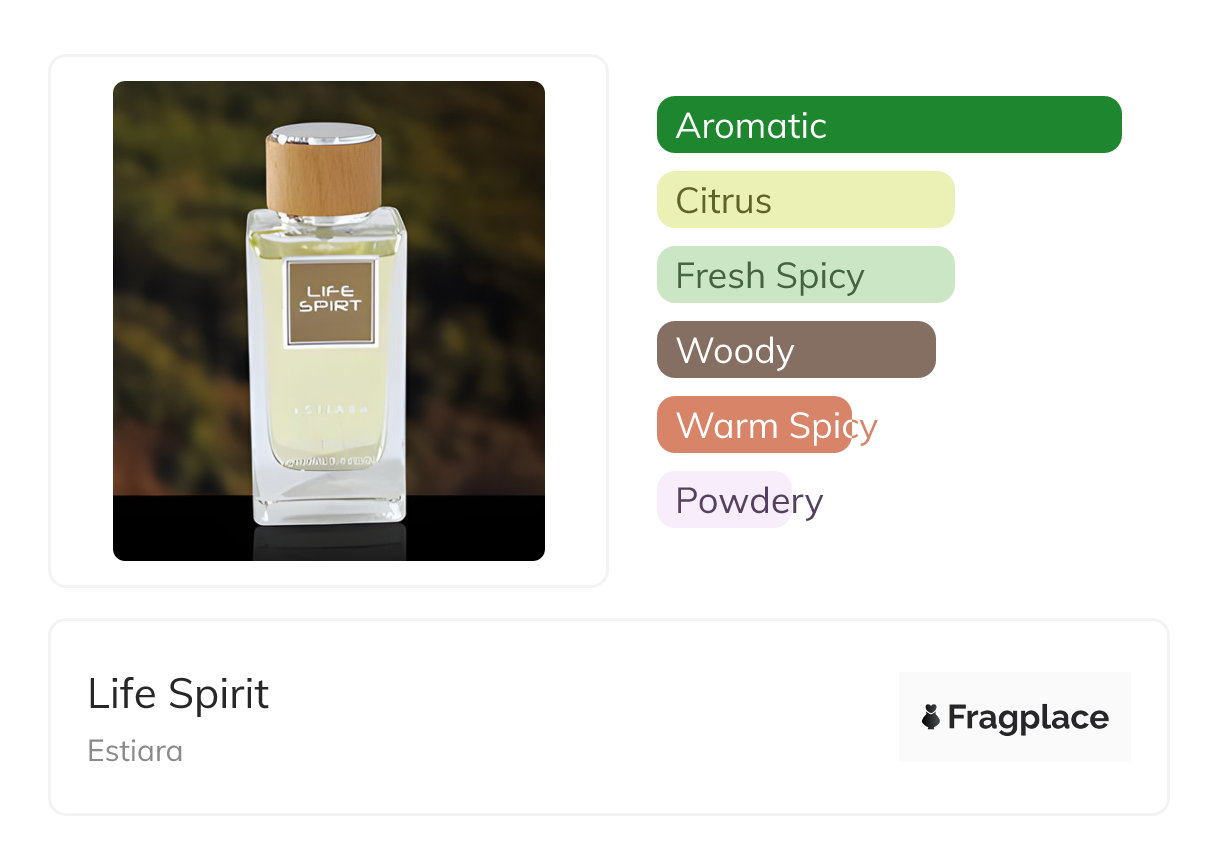Choose the Woody accord bar
The height and width of the screenshot is (864, 1218).
795,350
